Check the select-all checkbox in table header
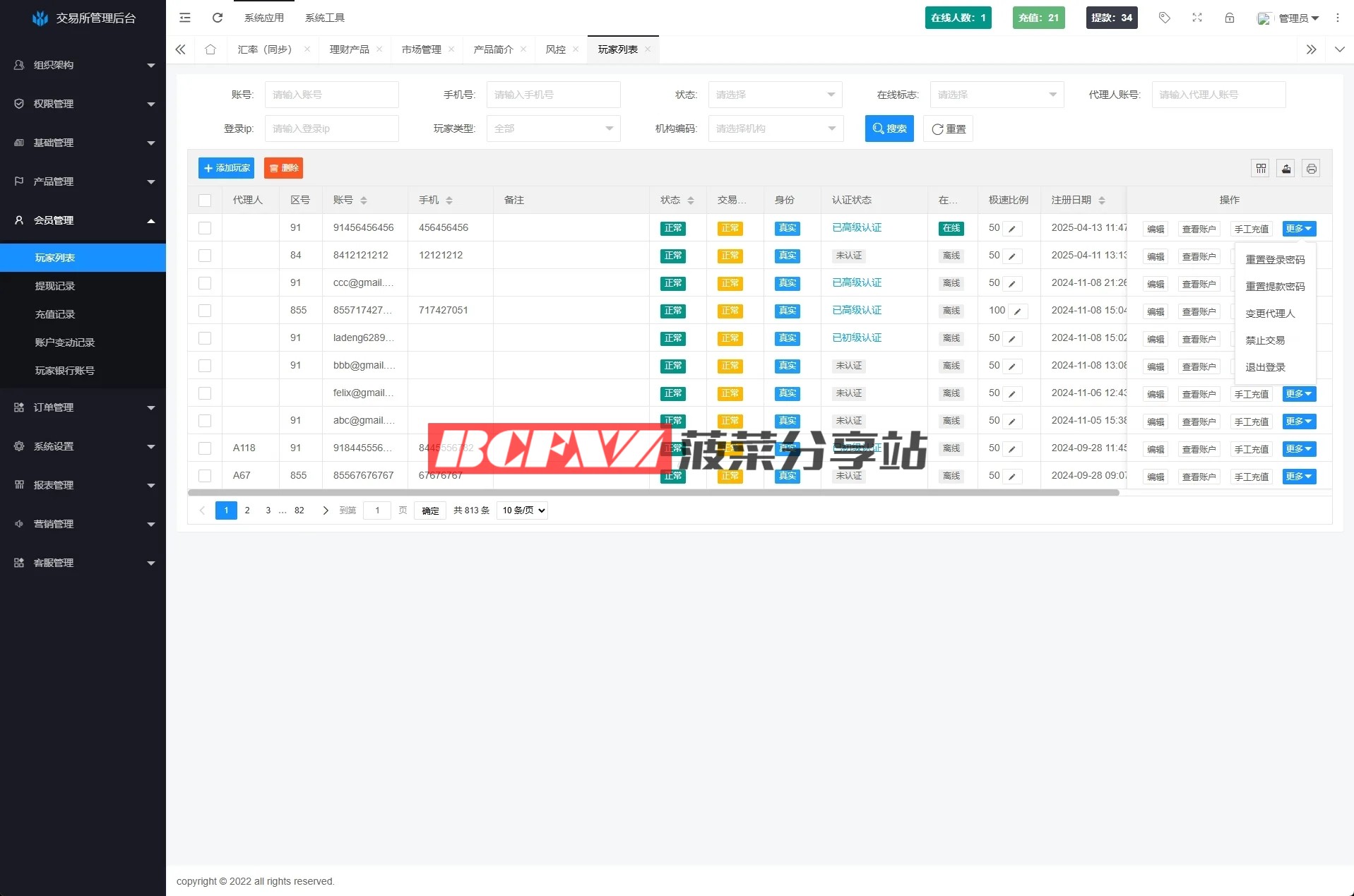 click(205, 201)
